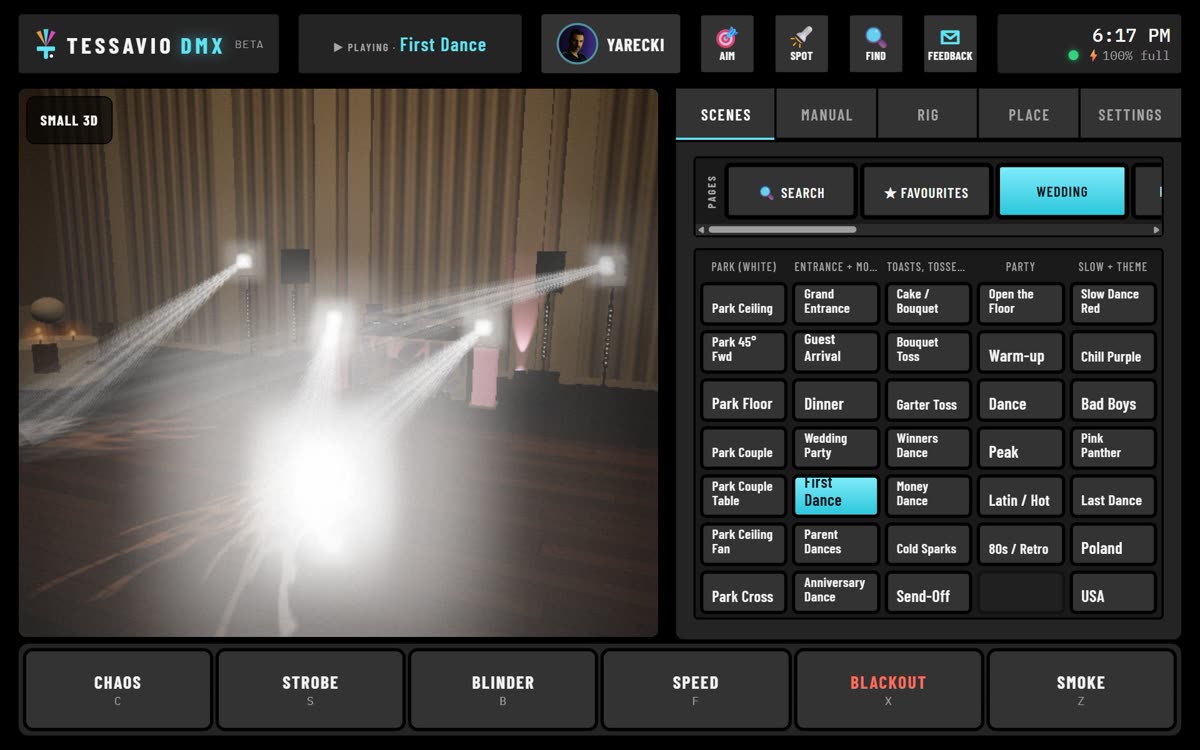
Task: Click the pages scrollbar left arrow
Action: point(700,230)
